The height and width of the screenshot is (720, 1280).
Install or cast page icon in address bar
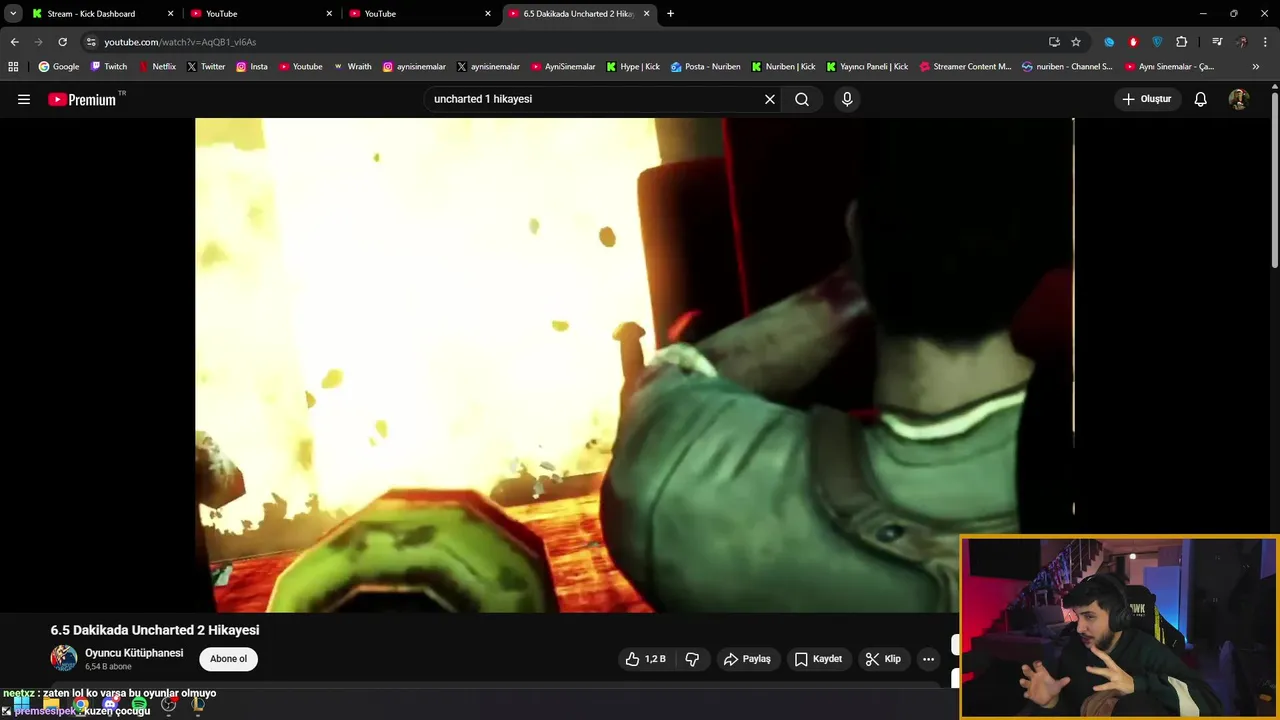(x=1054, y=42)
